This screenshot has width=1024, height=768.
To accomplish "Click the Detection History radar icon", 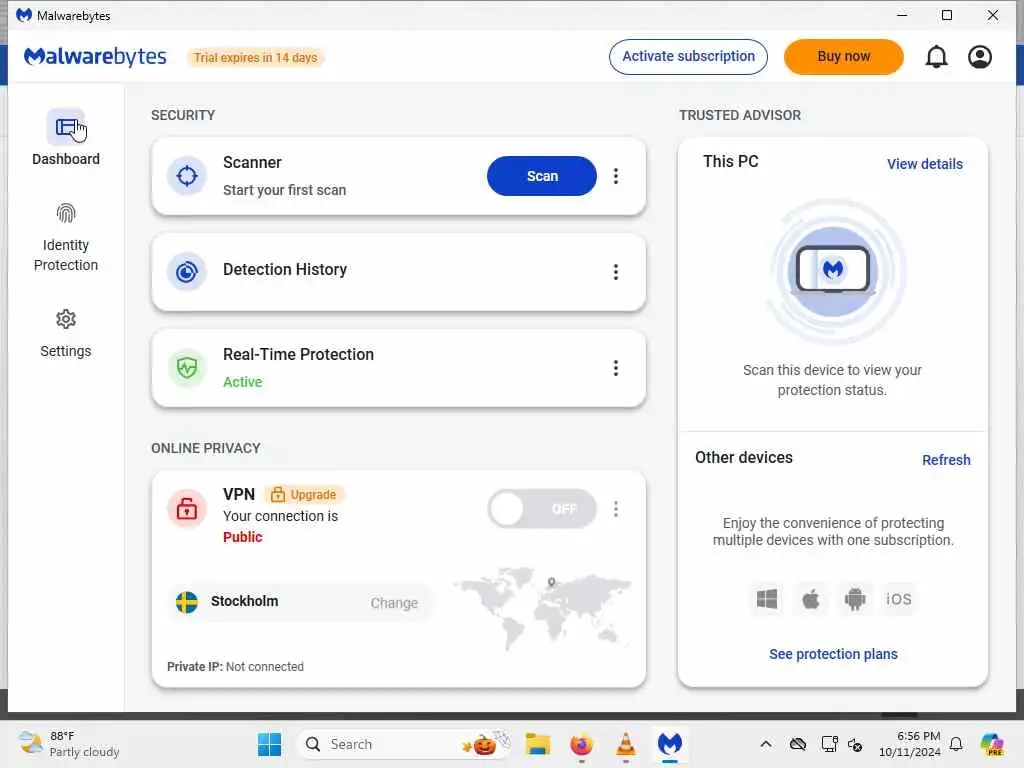I will click(187, 272).
